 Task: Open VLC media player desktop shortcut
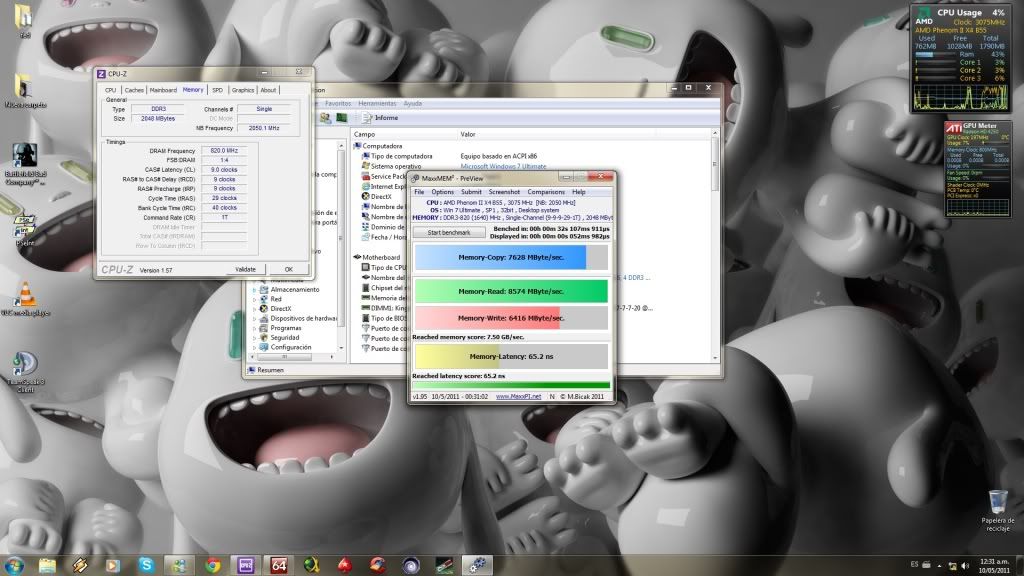coord(25,298)
